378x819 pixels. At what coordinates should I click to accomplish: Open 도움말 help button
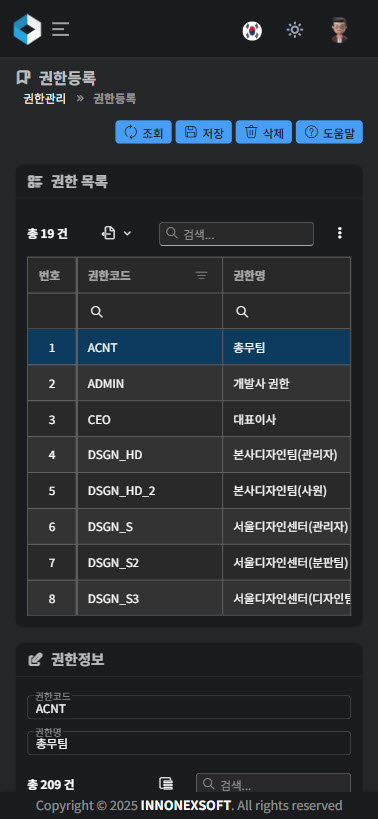pos(329,132)
